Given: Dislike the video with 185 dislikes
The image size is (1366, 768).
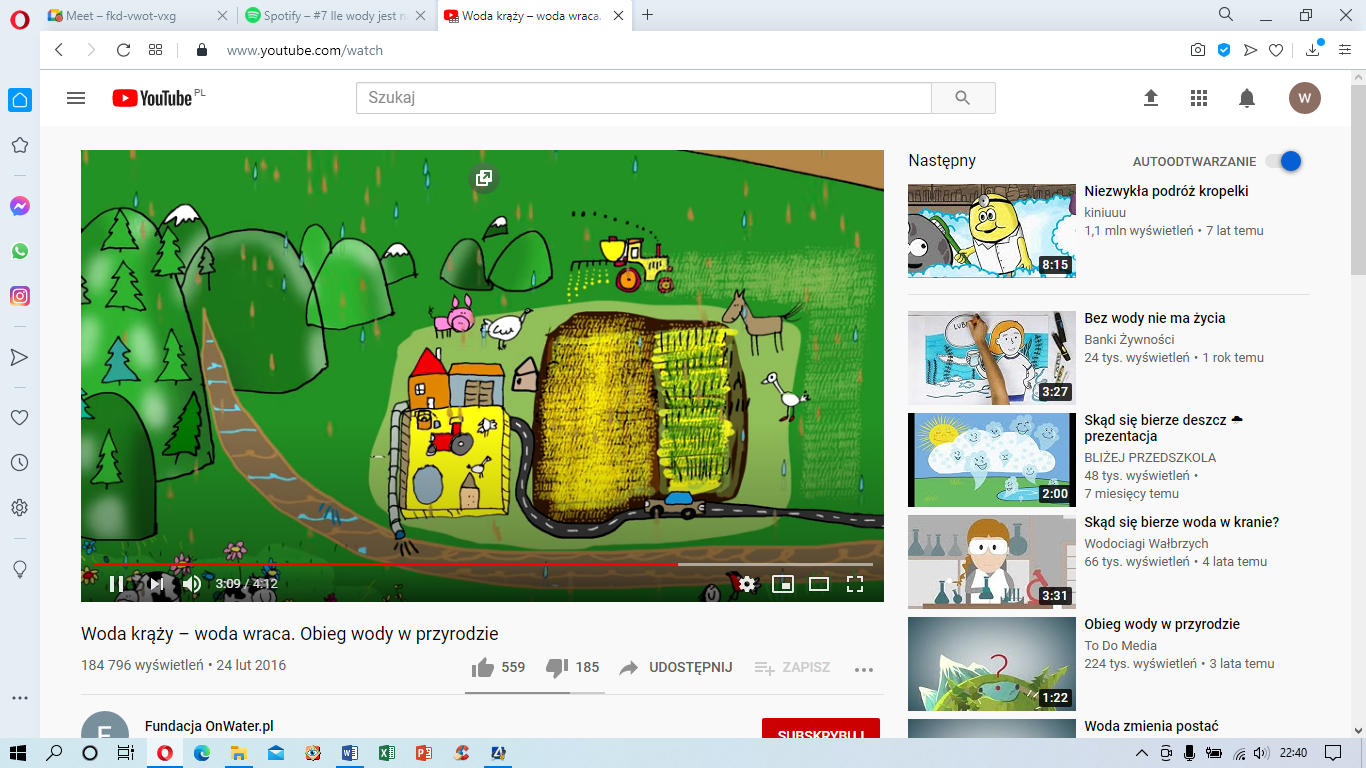Looking at the screenshot, I should click(572, 667).
